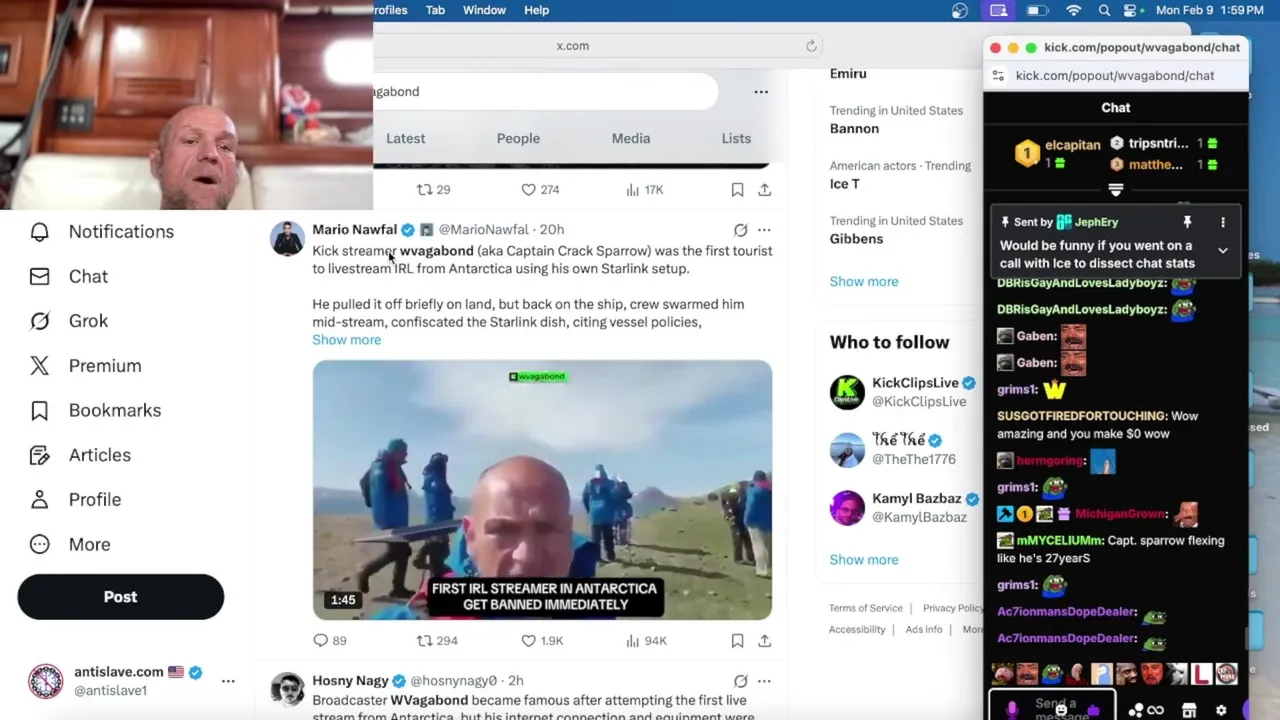View analytics showing 94K views
Viewport: 1280px width, 720px height.
point(646,641)
